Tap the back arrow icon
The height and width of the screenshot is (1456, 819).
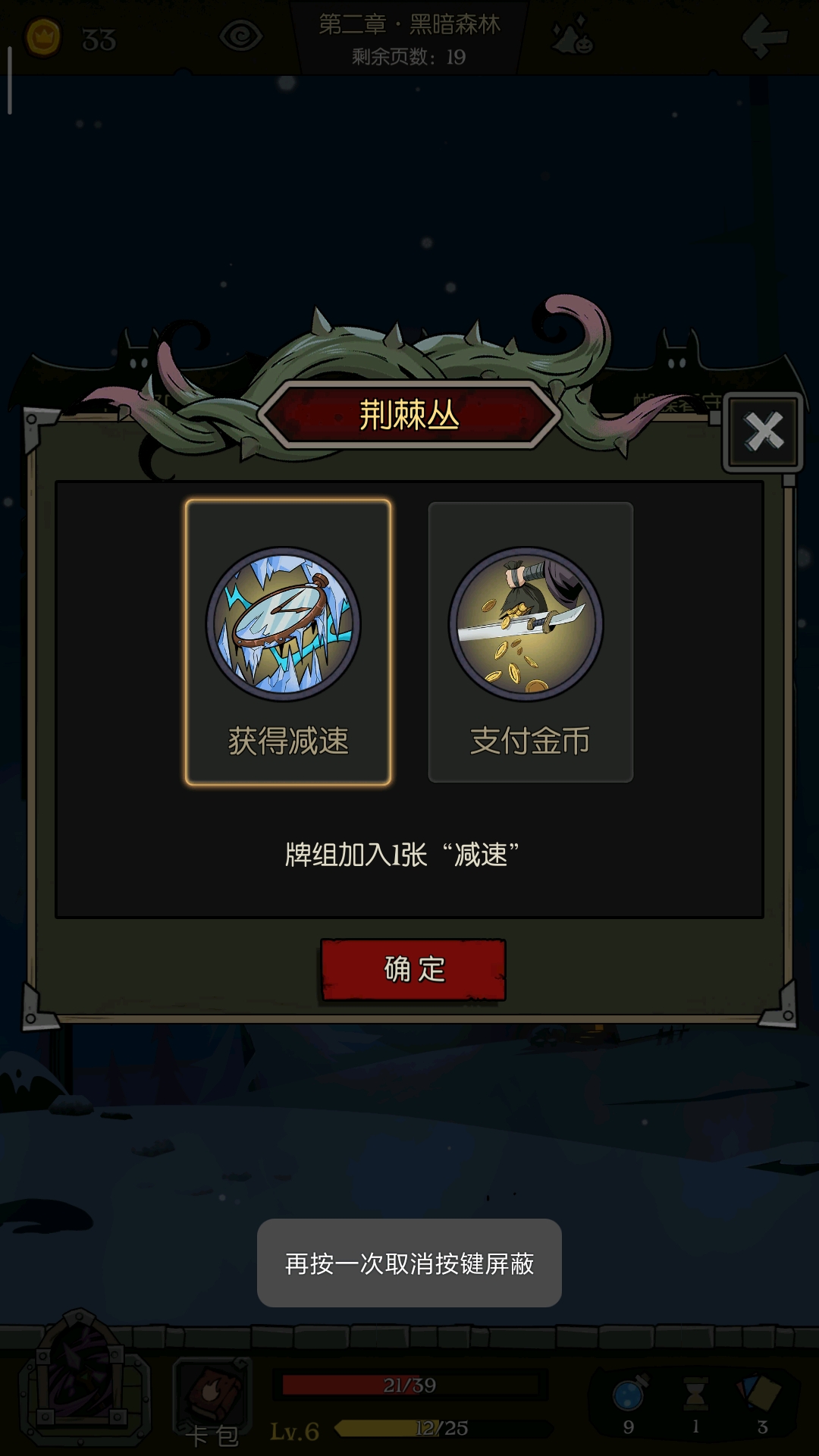(764, 35)
